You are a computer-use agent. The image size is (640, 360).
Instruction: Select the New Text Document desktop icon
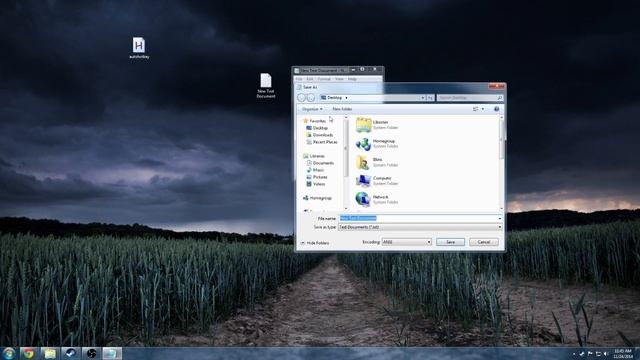tap(266, 86)
